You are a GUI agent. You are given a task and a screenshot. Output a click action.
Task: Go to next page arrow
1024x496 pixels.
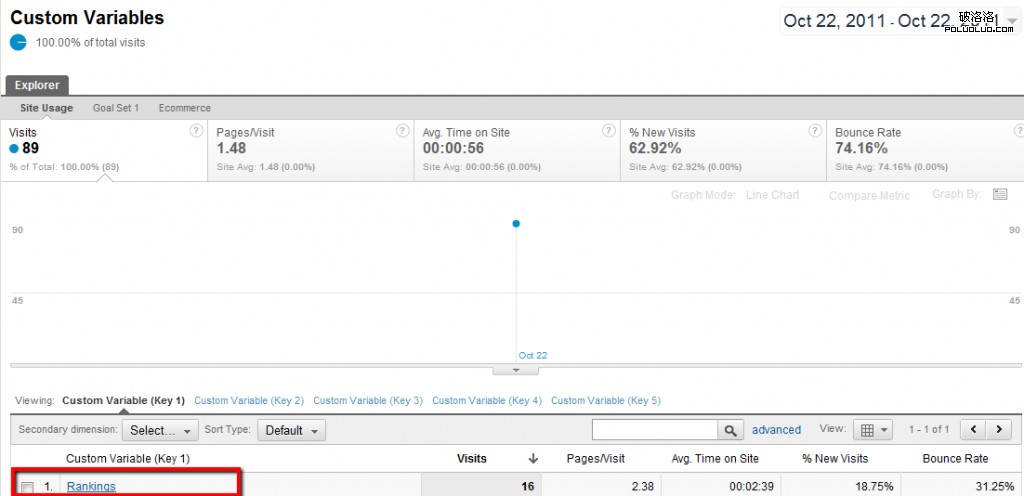tap(999, 430)
